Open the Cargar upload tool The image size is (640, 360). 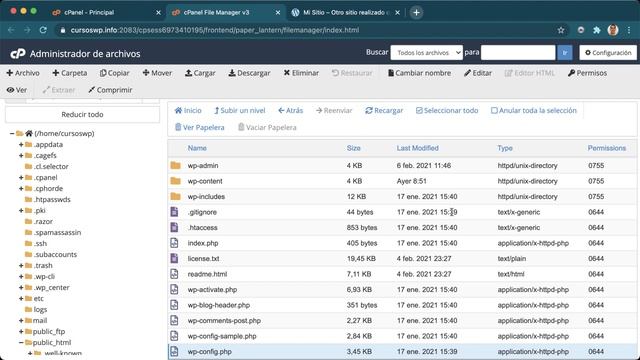[x=200, y=73]
